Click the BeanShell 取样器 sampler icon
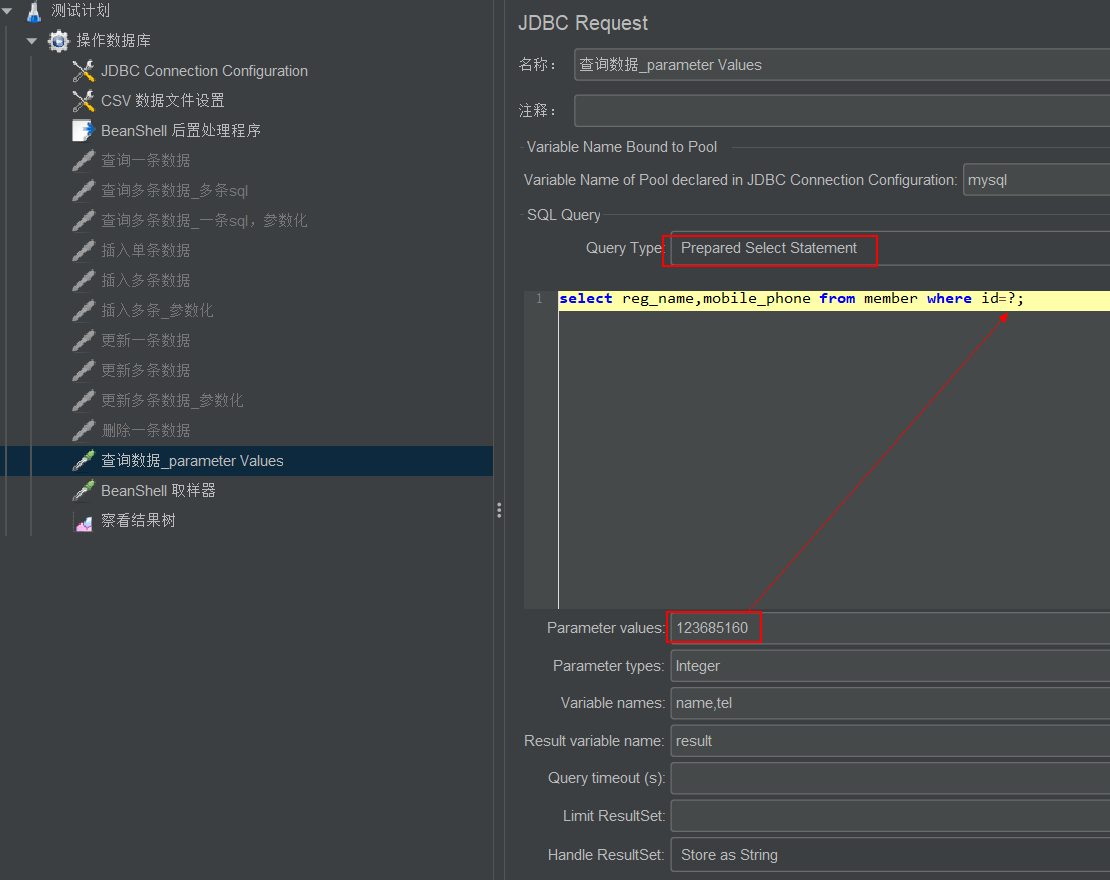The height and width of the screenshot is (880, 1110). pos(82,490)
